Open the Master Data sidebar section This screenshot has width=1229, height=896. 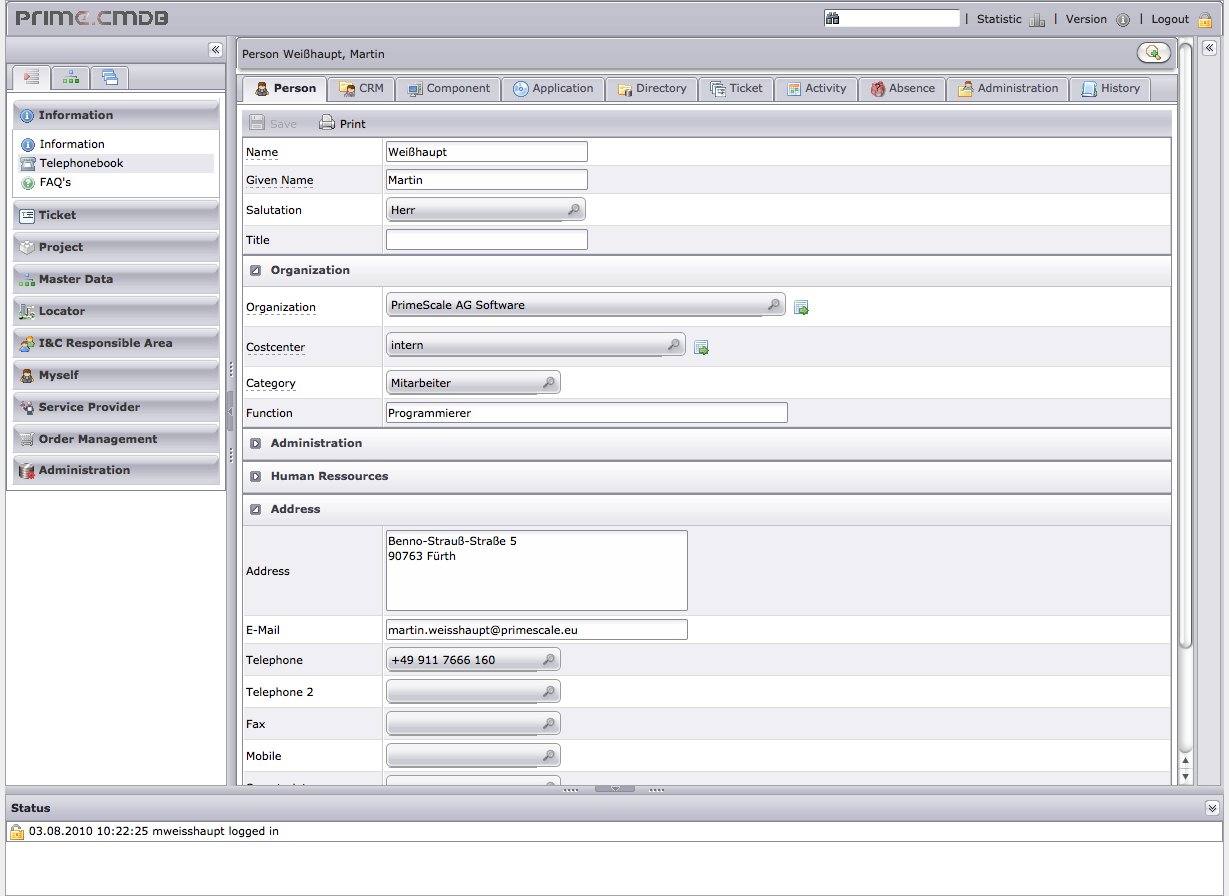coord(76,279)
